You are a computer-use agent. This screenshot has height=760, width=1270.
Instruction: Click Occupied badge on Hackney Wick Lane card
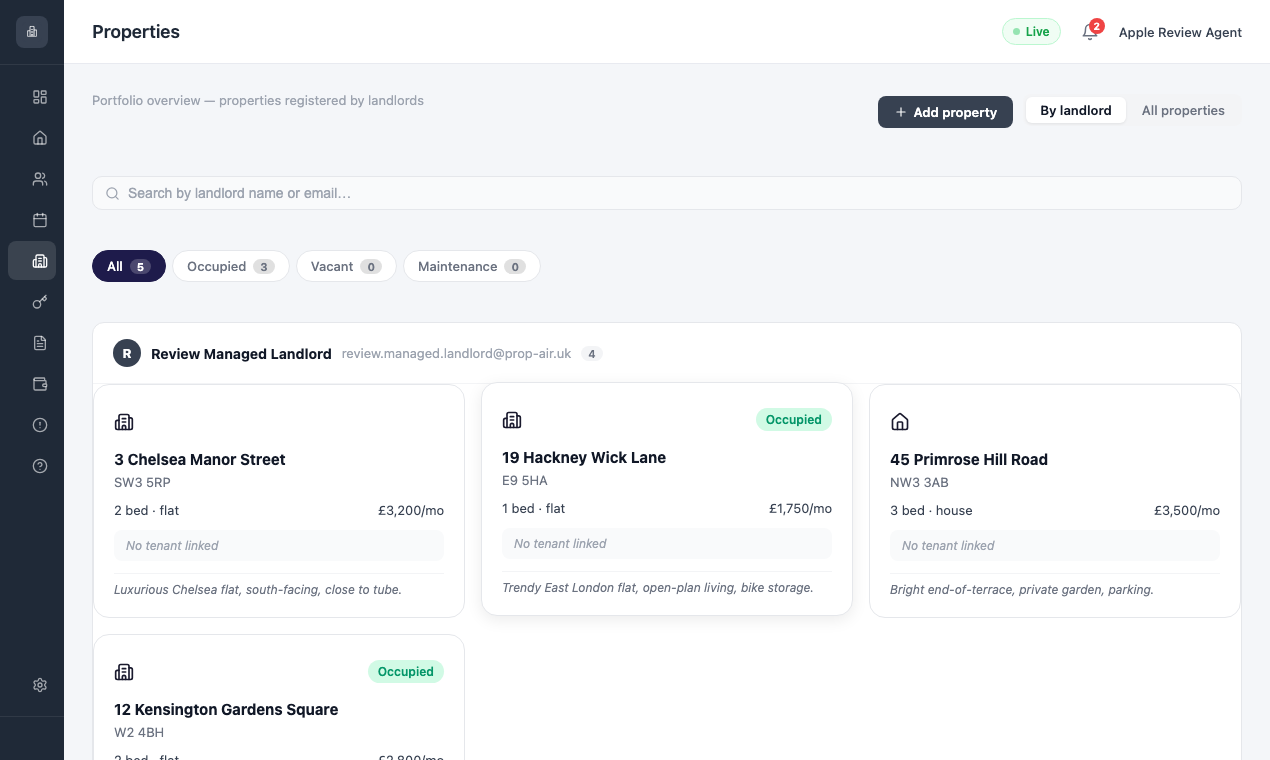(794, 420)
